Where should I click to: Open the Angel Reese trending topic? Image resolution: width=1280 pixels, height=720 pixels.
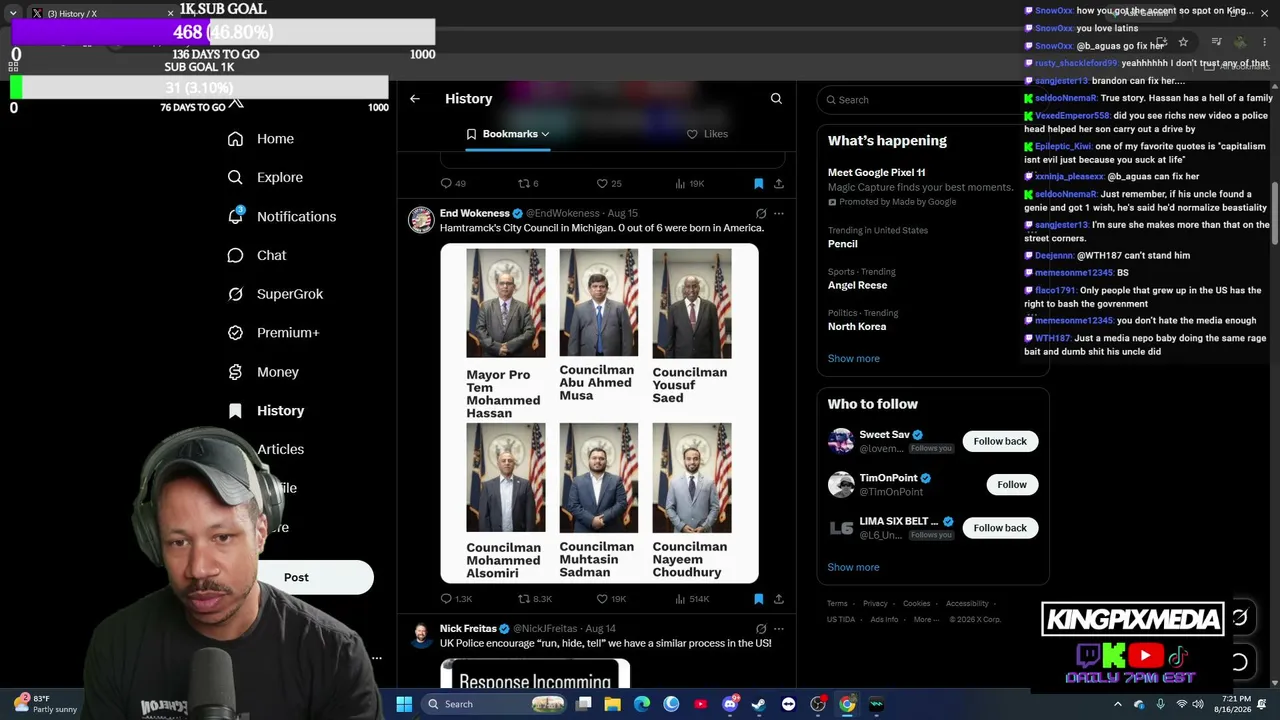857,285
